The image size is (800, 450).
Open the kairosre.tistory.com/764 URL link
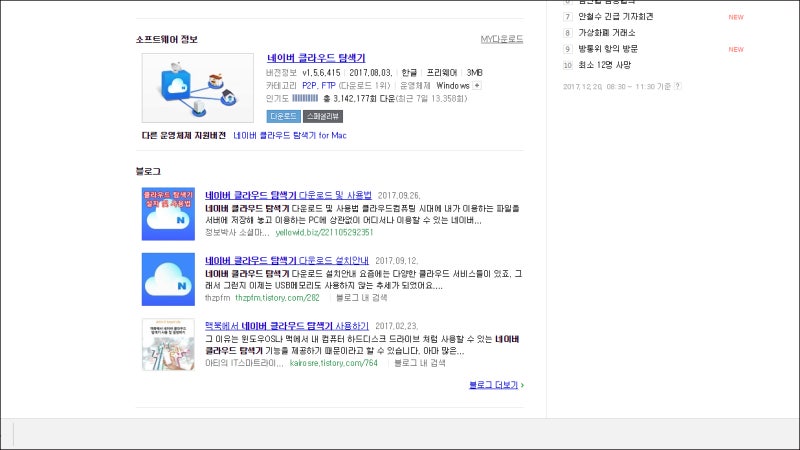click(334, 363)
